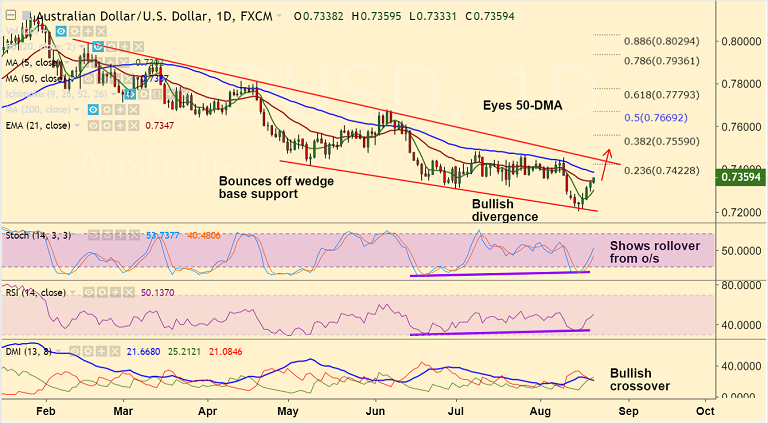Image resolution: width=768 pixels, height=423 pixels.
Task: Toggle visibility eye of RSI indicator
Action: point(89,293)
